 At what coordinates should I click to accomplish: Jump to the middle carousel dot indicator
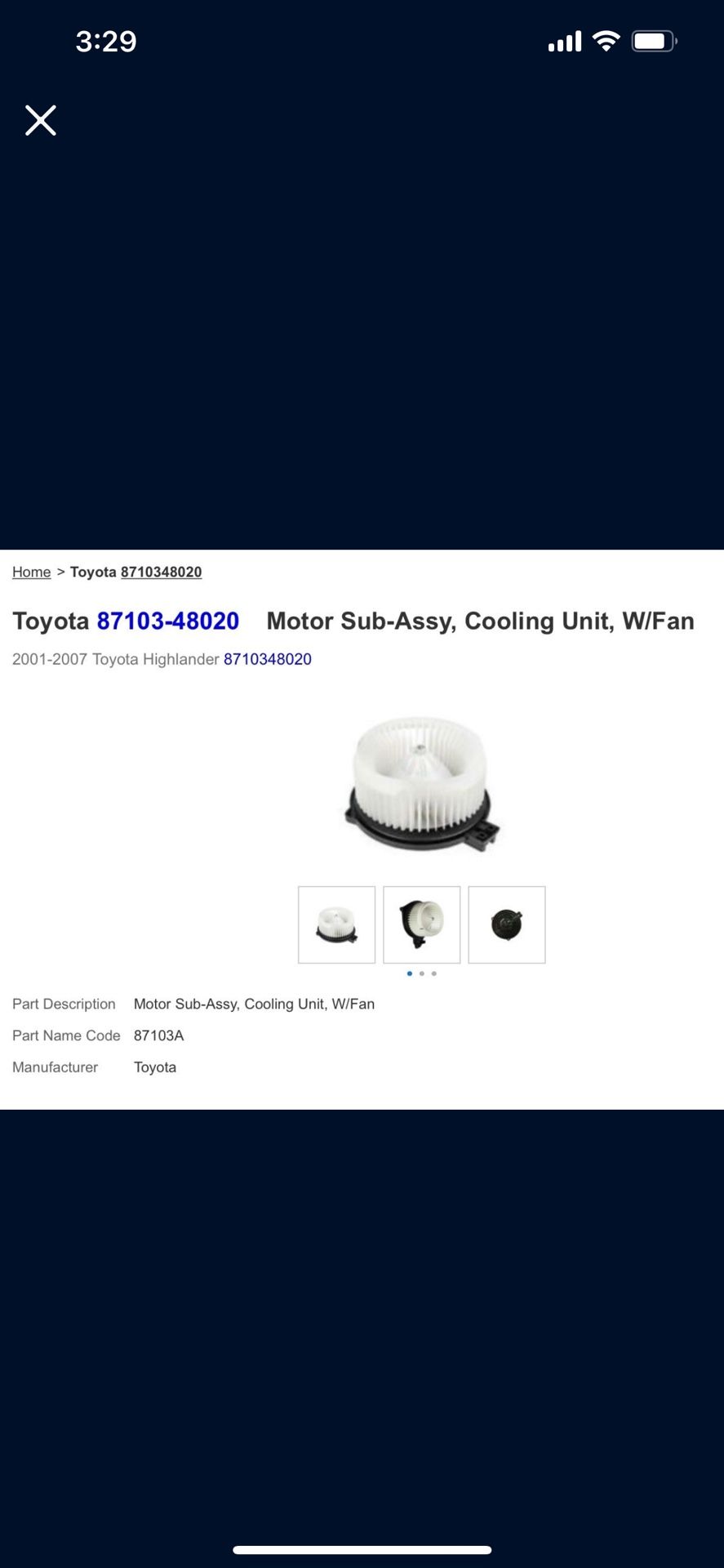click(x=422, y=973)
